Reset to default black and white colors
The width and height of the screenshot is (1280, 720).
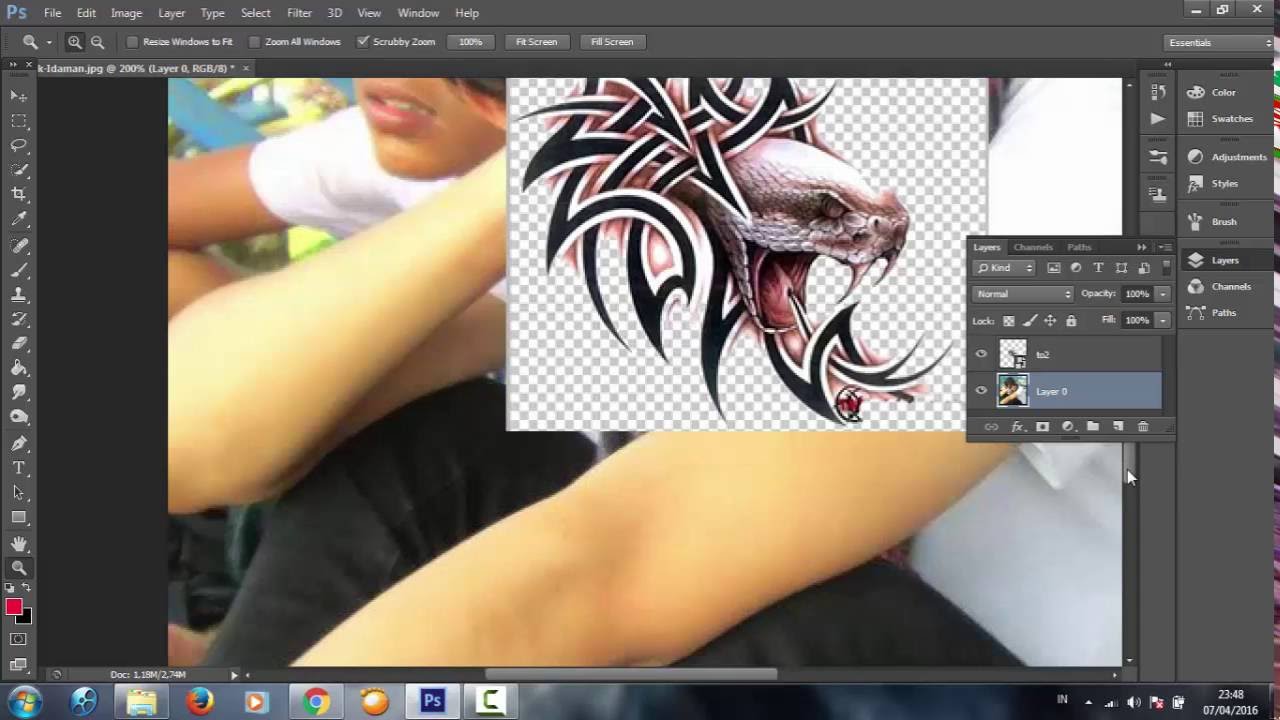[x=10, y=588]
